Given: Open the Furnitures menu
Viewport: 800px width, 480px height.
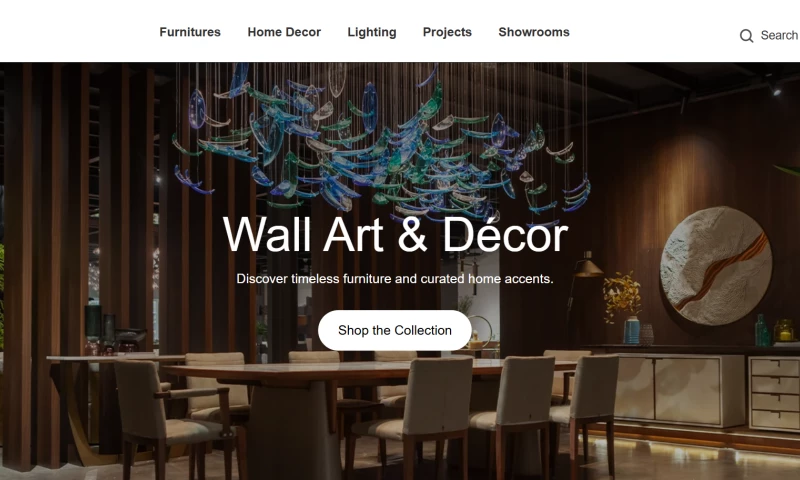Looking at the screenshot, I should pyautogui.click(x=190, y=32).
